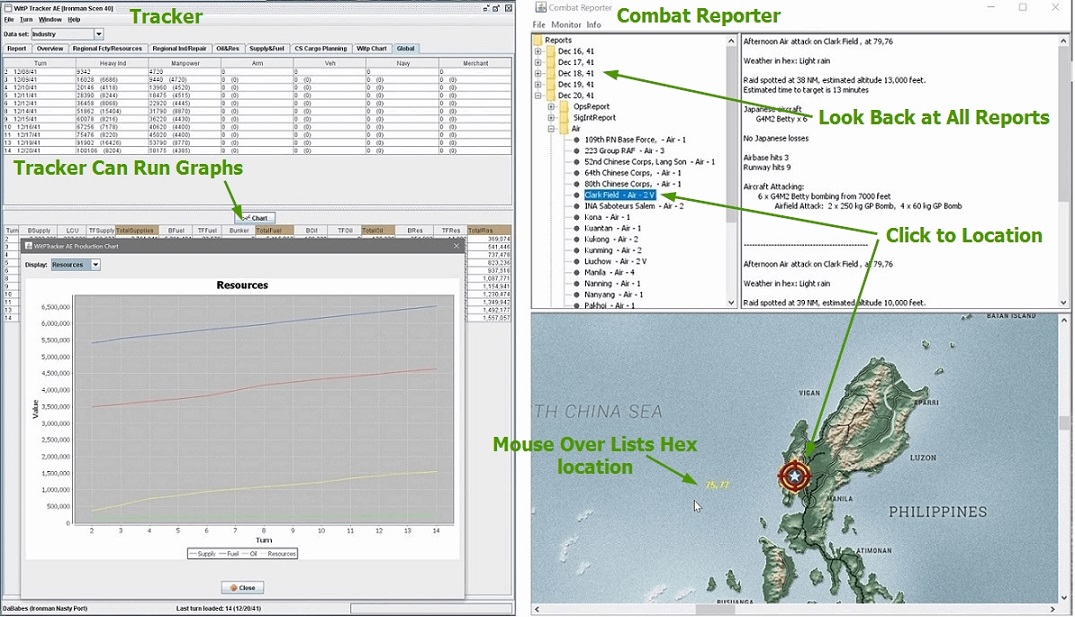Switch to the Regional Ind/Repair tab
The image size is (1075, 617).
[x=179, y=49]
